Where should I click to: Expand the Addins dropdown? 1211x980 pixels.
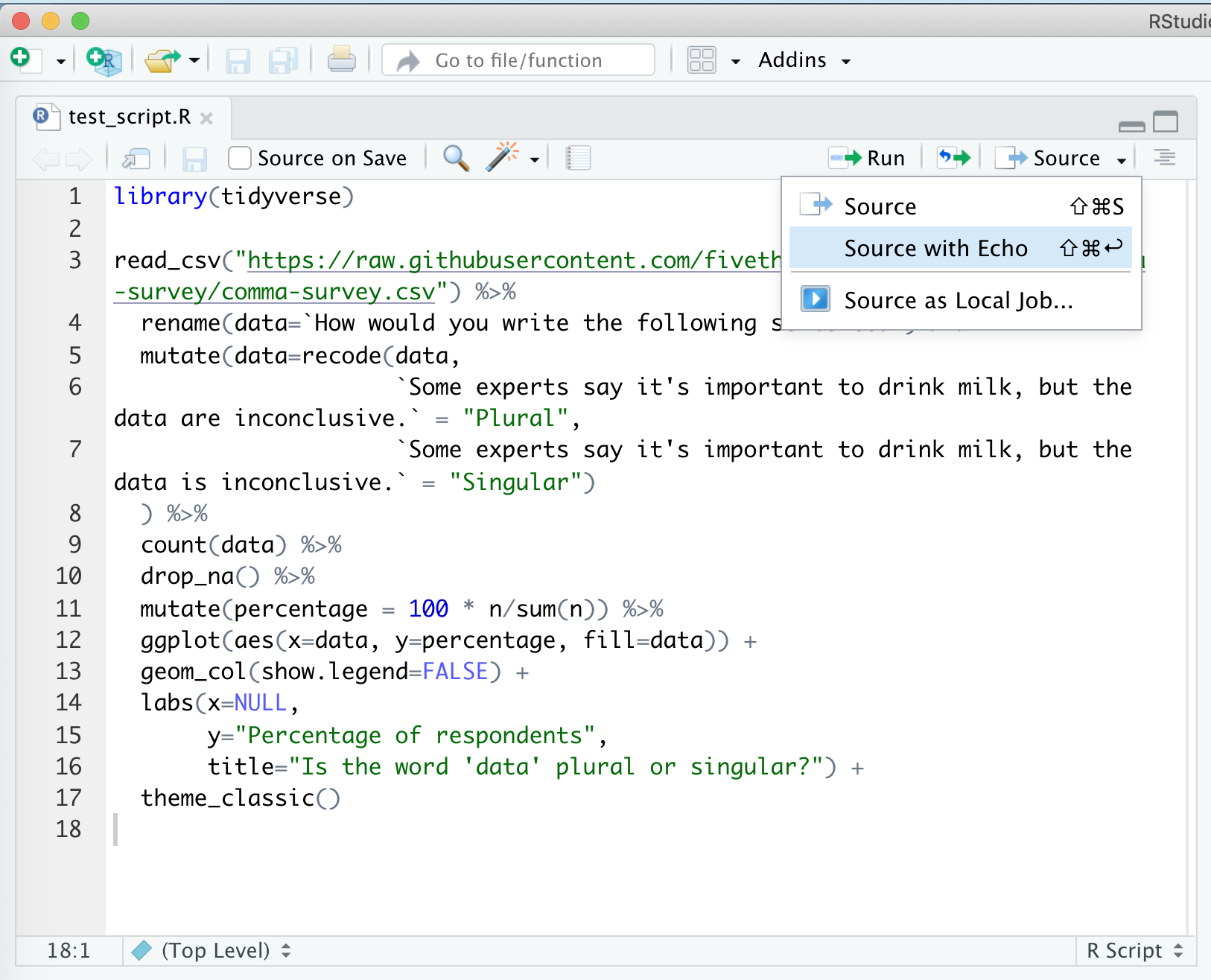tap(804, 60)
